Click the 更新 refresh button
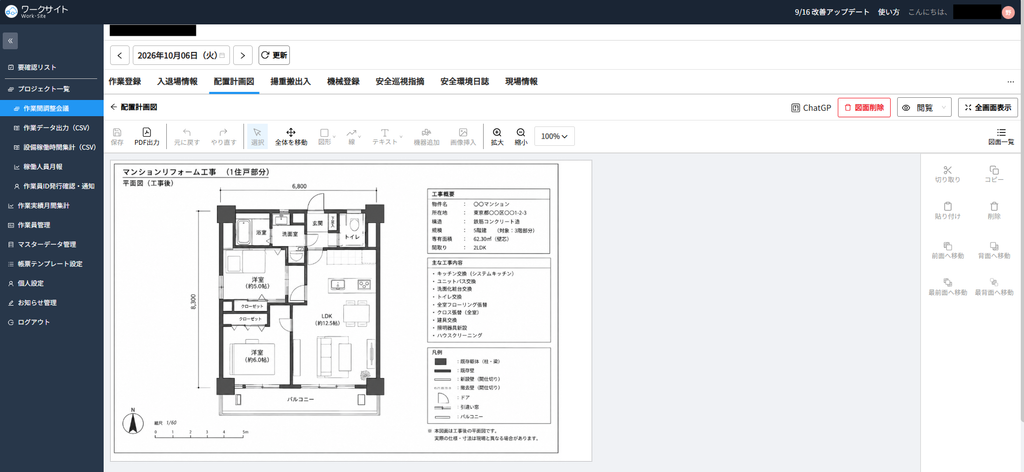 click(274, 55)
